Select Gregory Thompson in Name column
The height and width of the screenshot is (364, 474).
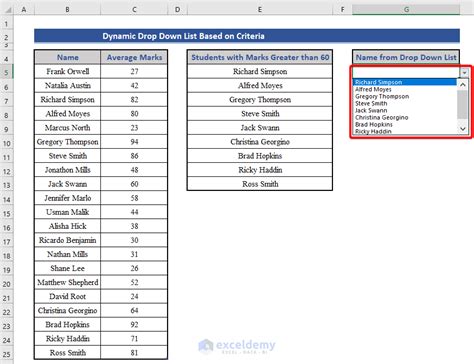[67, 142]
